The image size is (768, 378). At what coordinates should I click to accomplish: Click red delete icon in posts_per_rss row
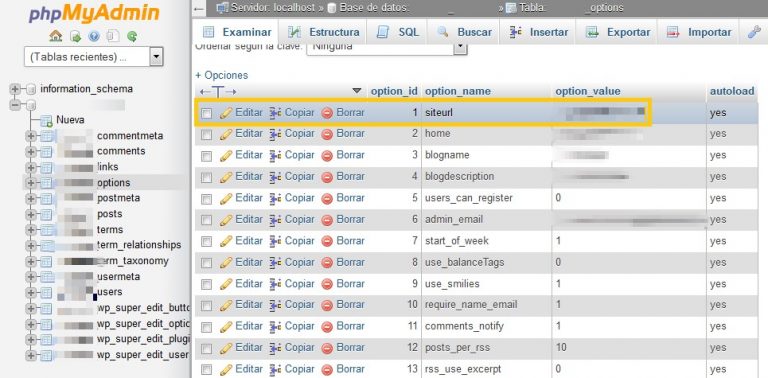pyautogui.click(x=327, y=349)
